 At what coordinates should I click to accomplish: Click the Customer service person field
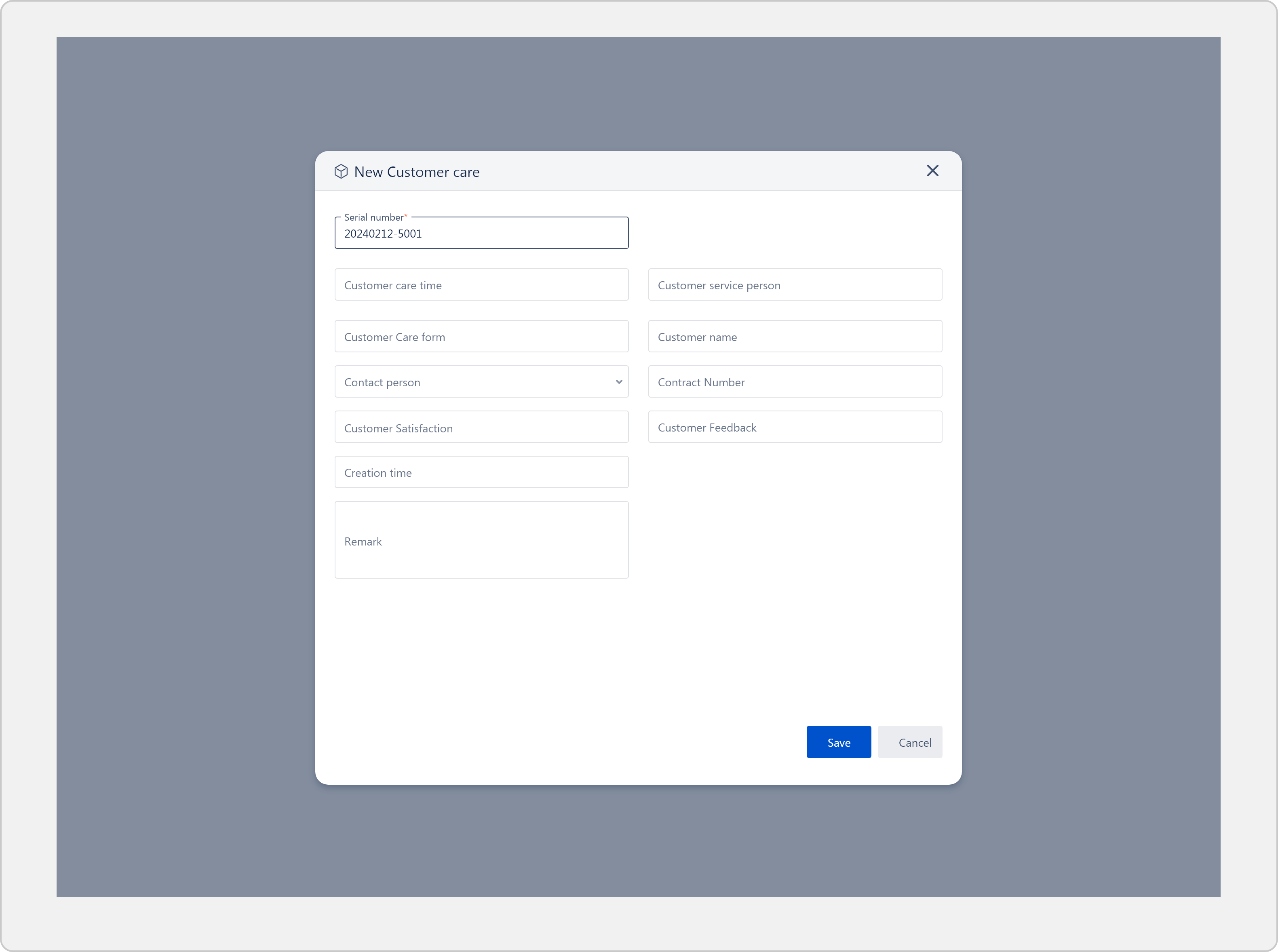pyautogui.click(x=795, y=285)
